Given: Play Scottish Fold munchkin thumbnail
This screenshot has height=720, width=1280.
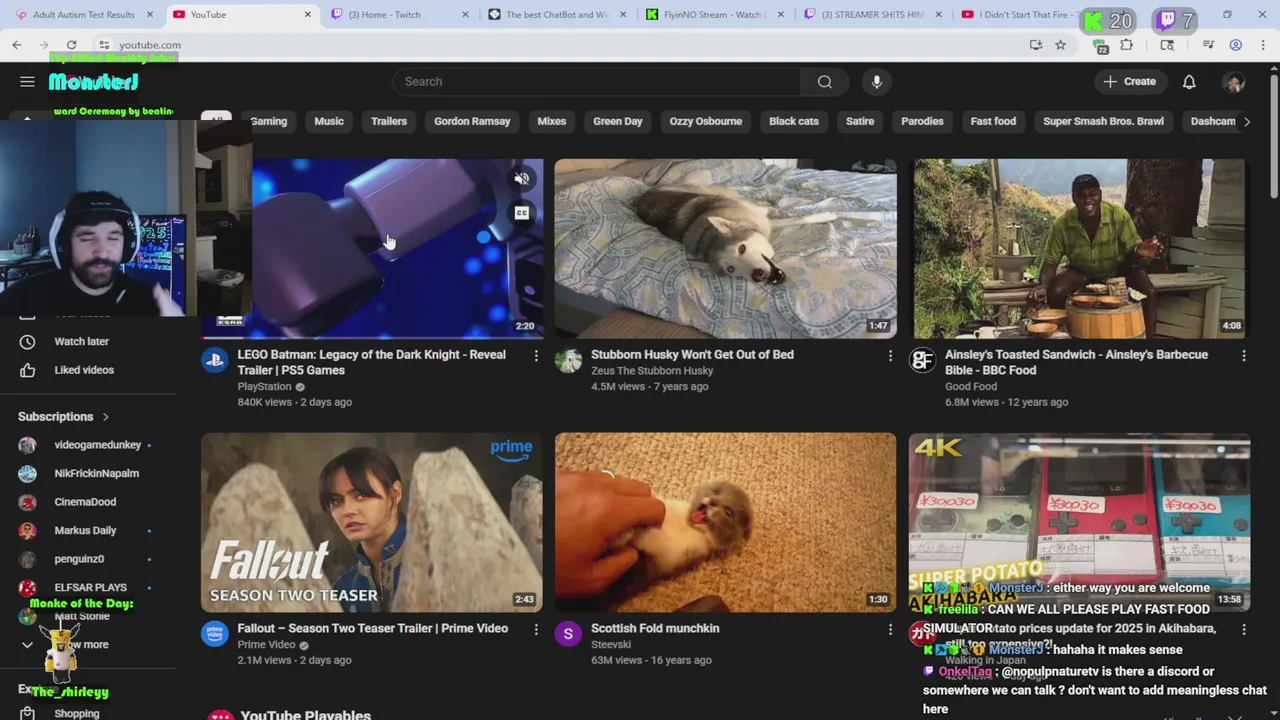Looking at the screenshot, I should click(x=726, y=522).
